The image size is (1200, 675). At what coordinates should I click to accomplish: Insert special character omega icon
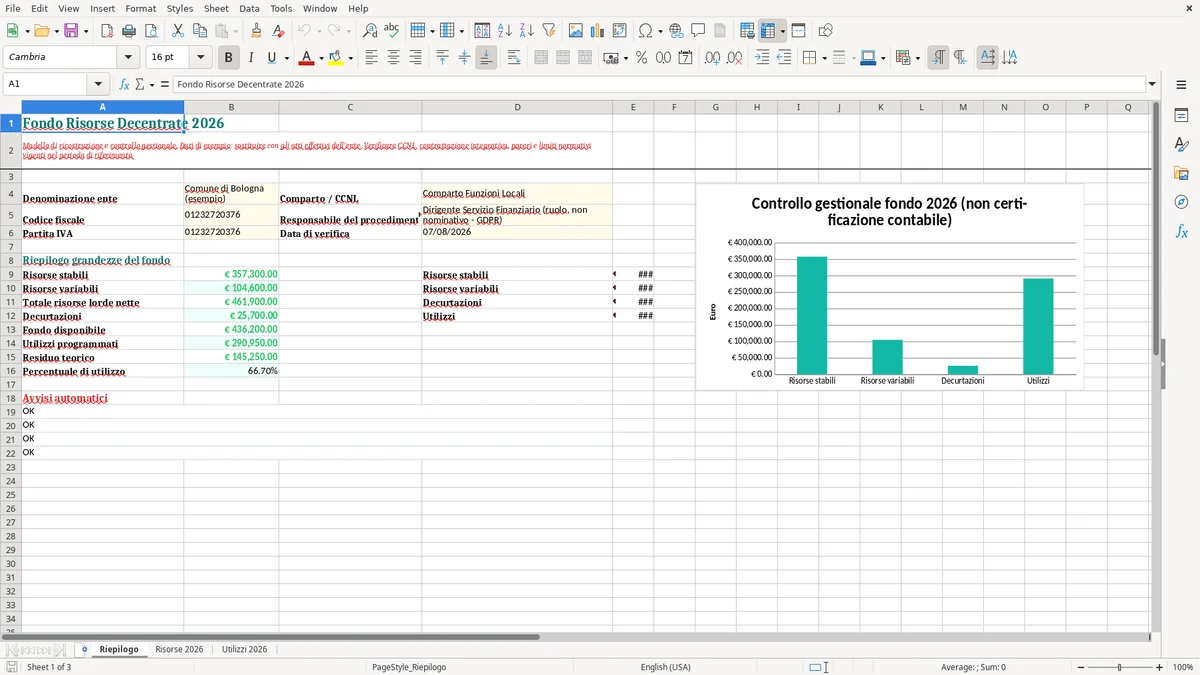pos(645,31)
